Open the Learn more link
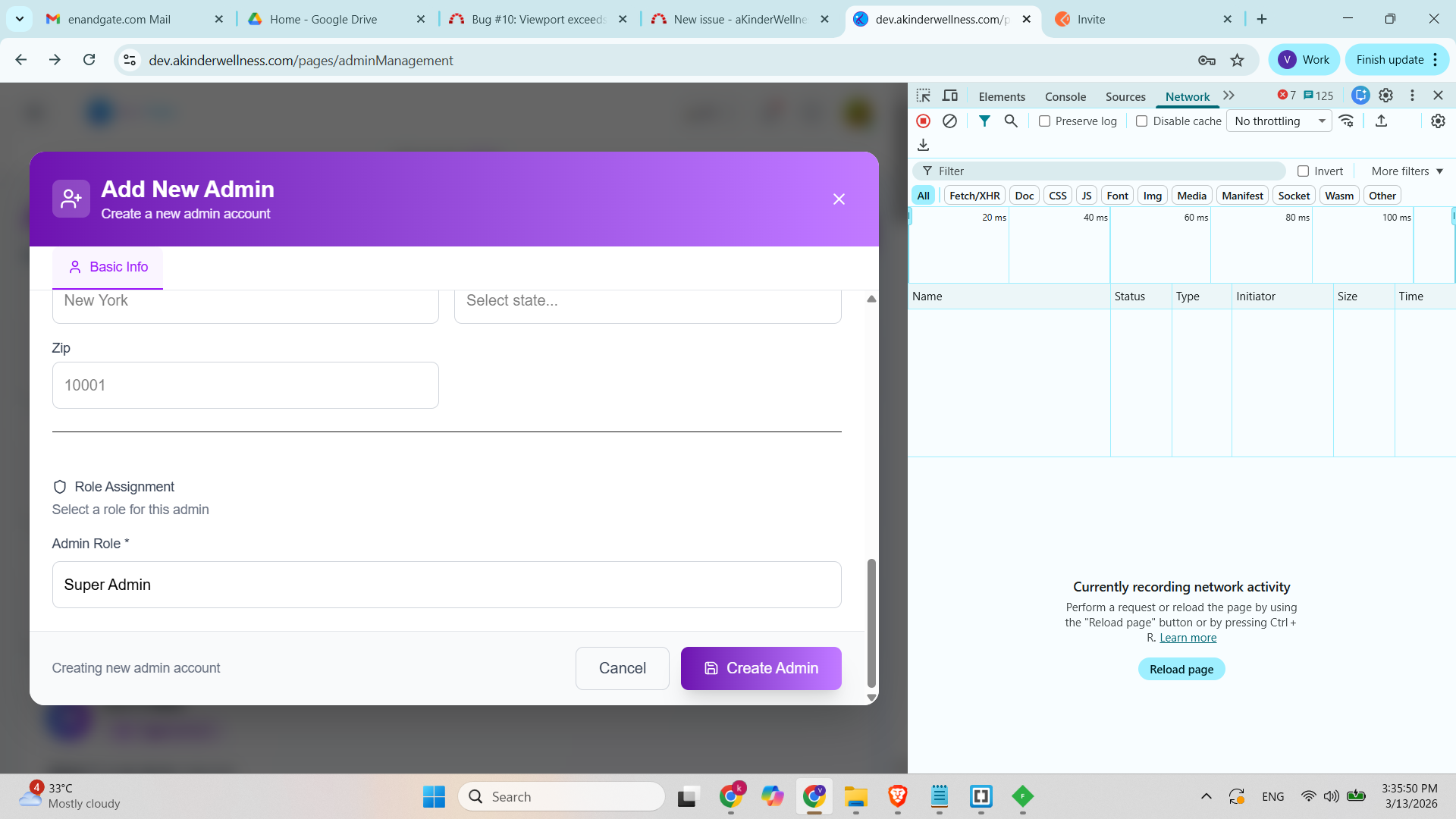1456x819 pixels. [1188, 638]
